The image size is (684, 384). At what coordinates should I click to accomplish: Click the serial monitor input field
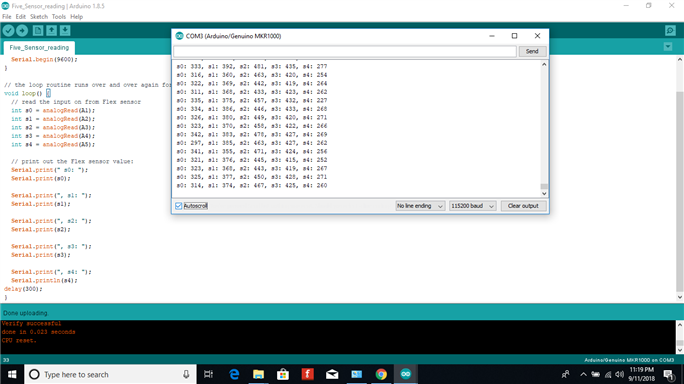click(x=345, y=51)
